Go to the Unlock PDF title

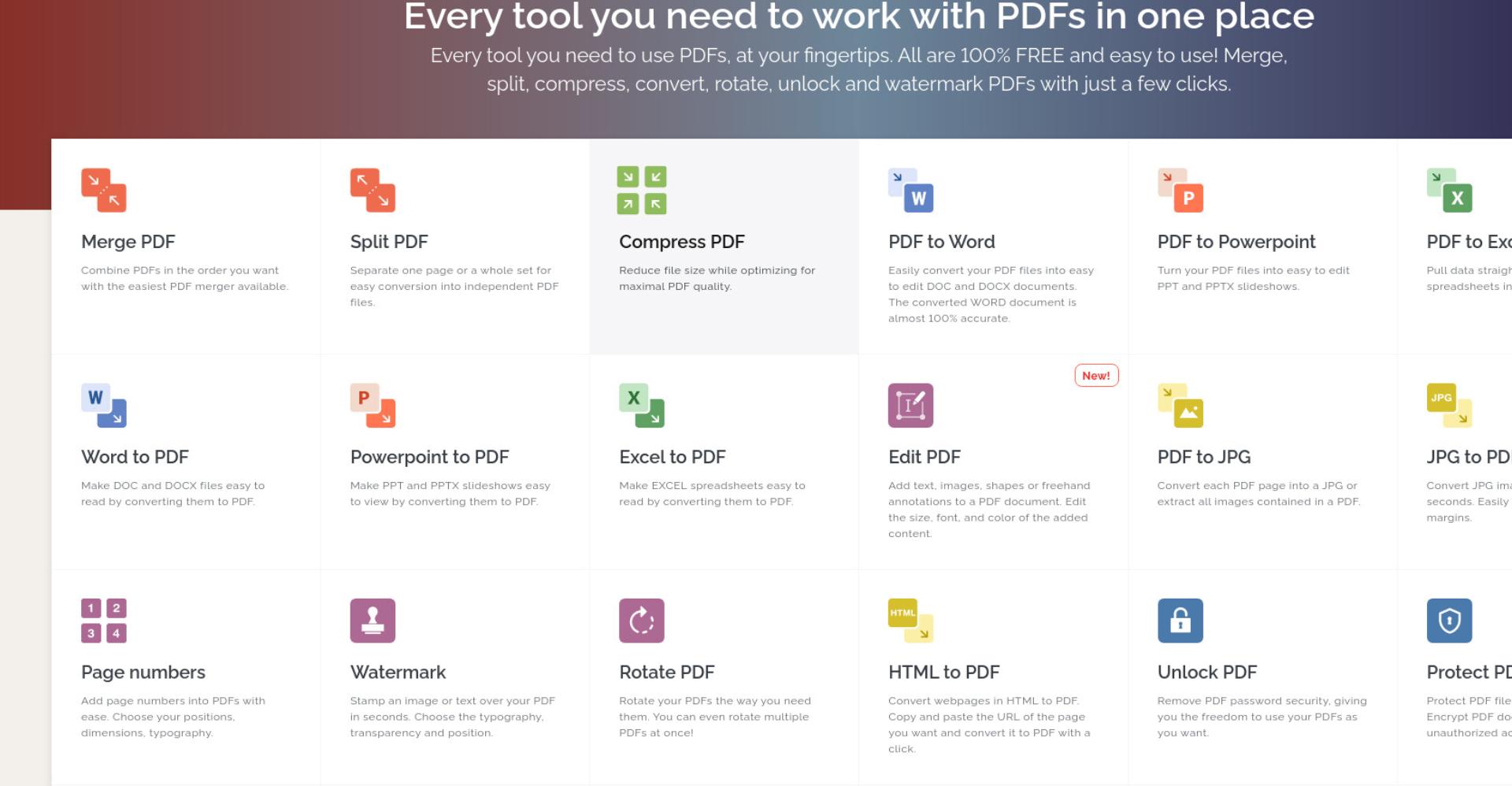point(1207,672)
